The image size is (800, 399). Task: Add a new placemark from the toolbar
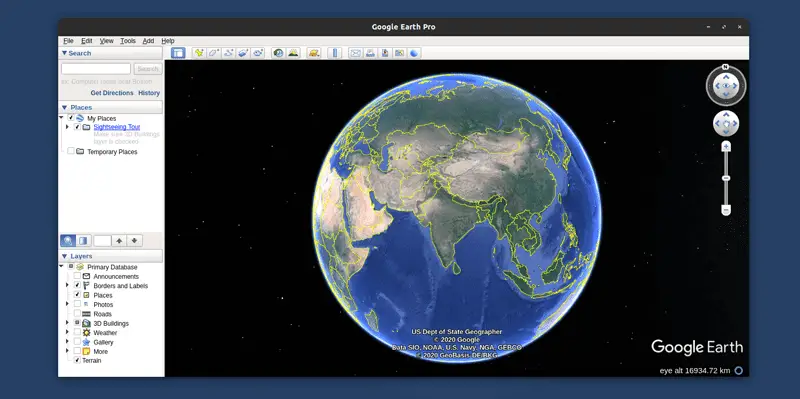point(199,53)
